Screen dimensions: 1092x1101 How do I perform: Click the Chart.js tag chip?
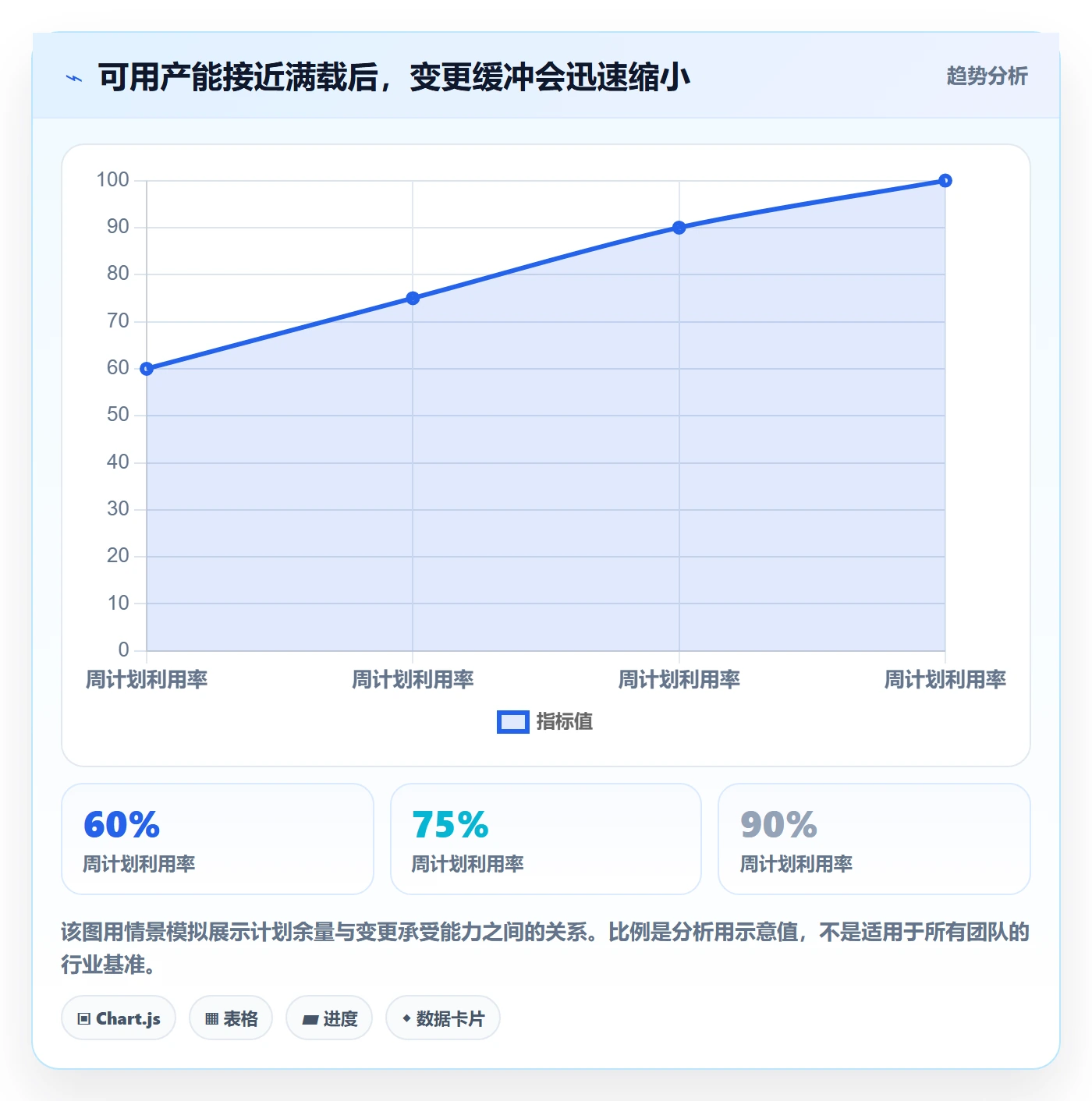point(119,1018)
